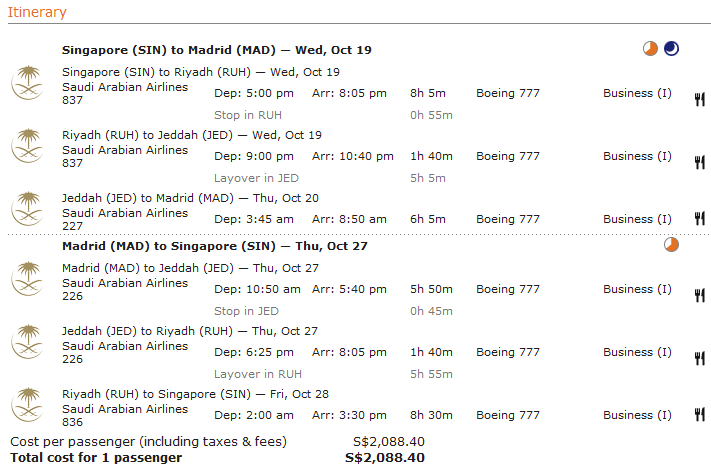Click the meal icon on Madrid–Jeddah segment
Viewport: 711px width, 472px height.
pyautogui.click(x=699, y=294)
